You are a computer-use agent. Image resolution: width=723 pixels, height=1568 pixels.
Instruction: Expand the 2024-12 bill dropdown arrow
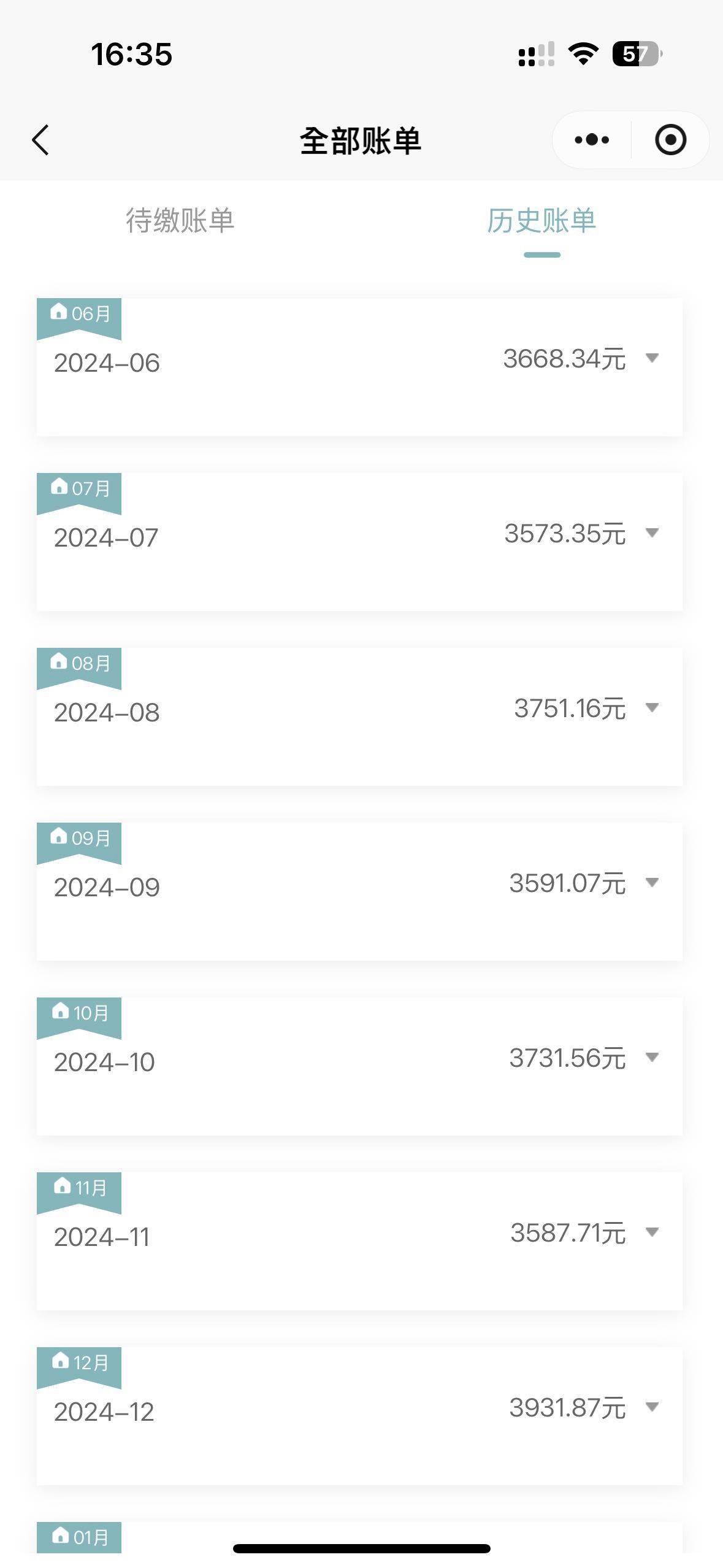[x=652, y=1407]
